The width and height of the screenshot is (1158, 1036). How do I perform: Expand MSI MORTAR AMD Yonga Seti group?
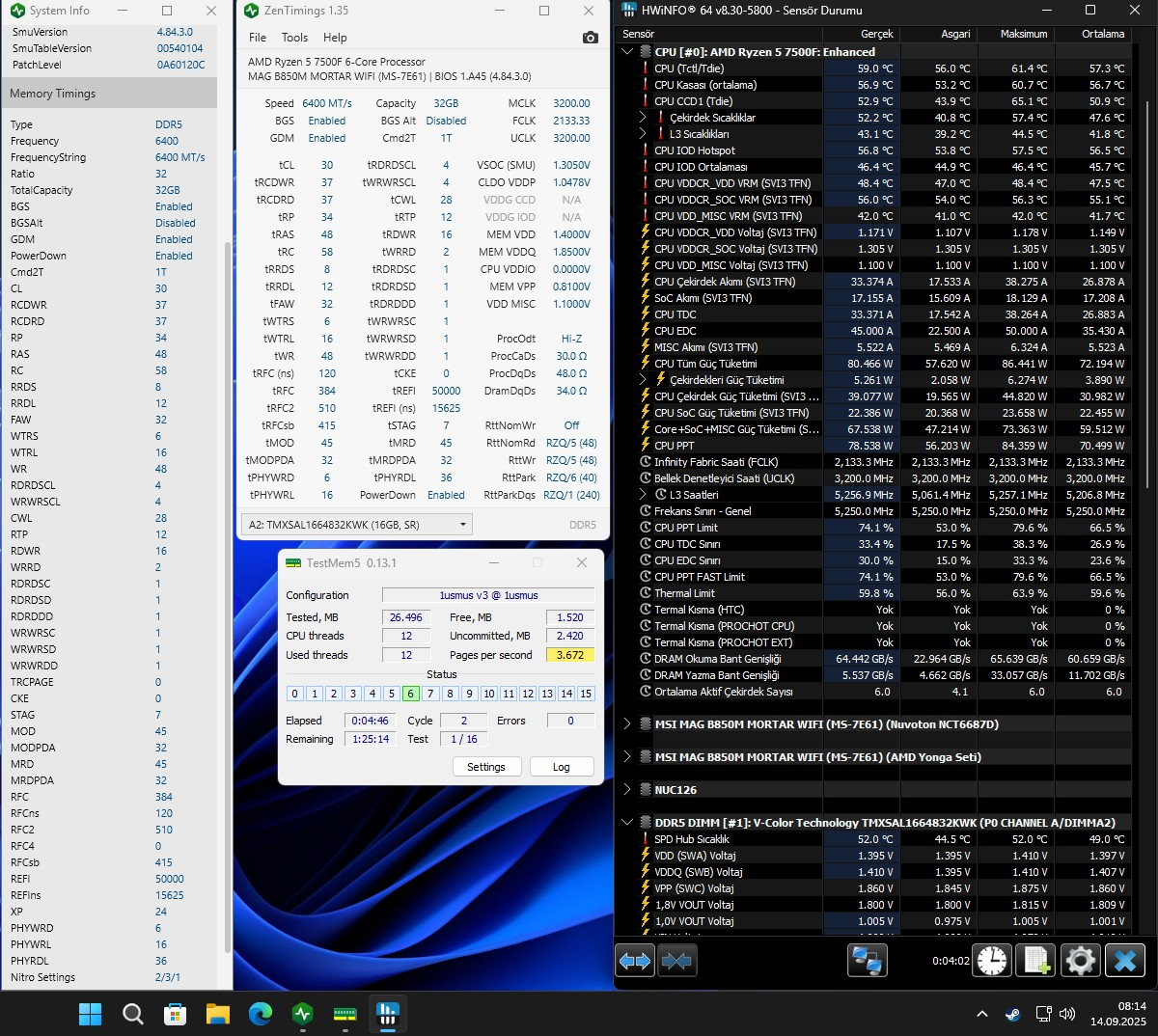[x=628, y=757]
